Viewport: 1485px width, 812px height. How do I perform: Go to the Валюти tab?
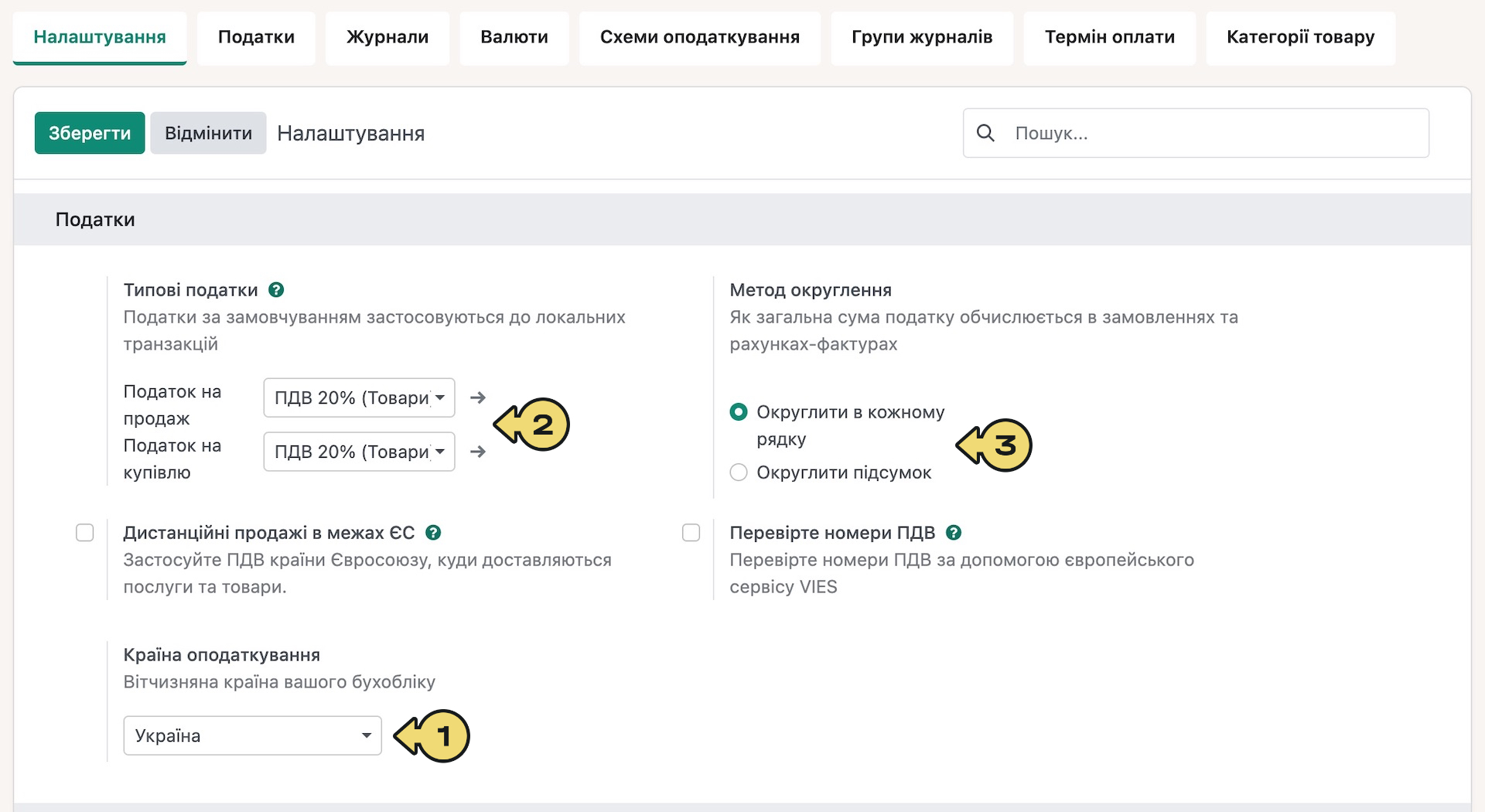click(x=514, y=37)
